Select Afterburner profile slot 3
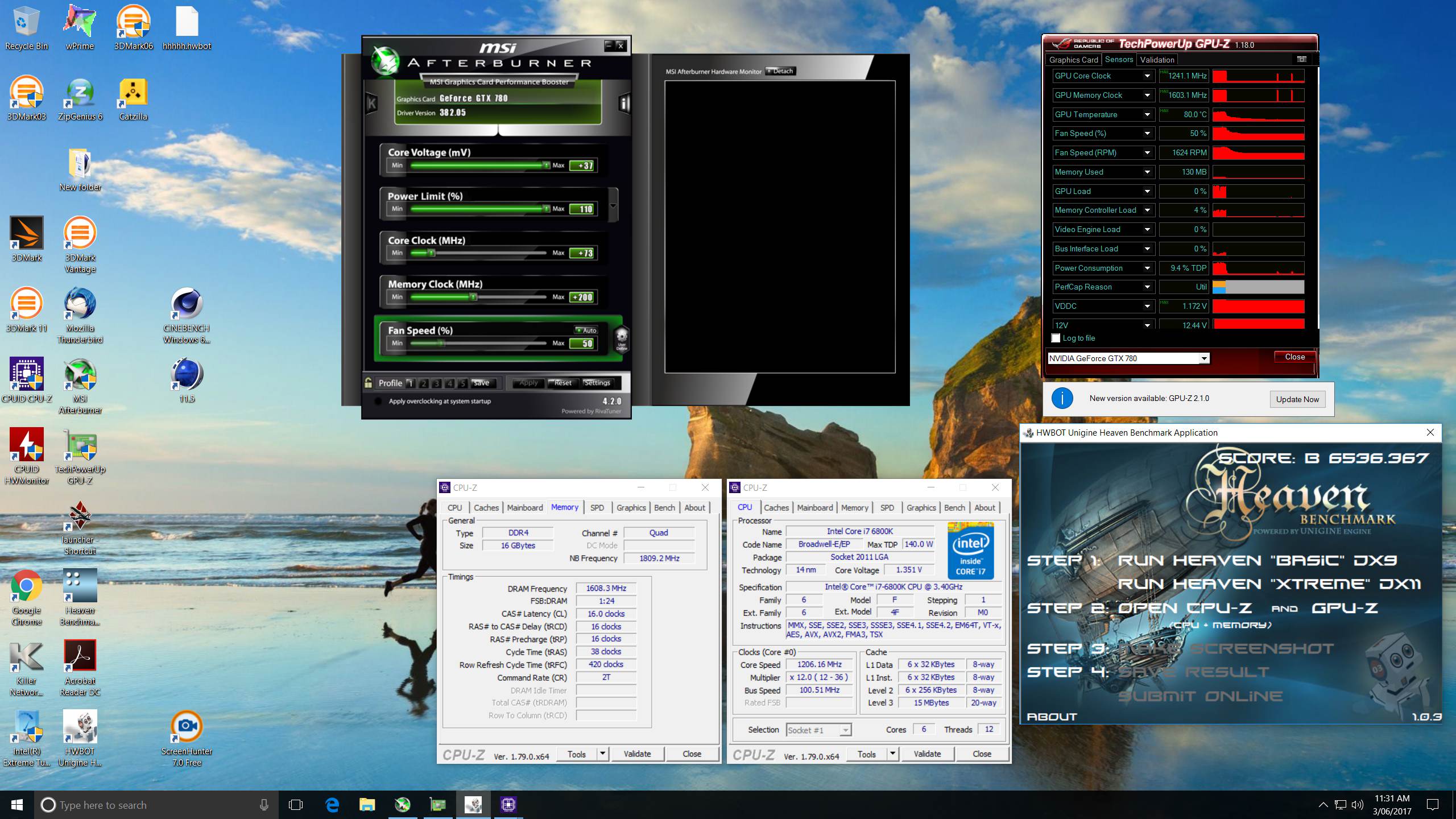Image resolution: width=1456 pixels, height=819 pixels. tap(437, 383)
